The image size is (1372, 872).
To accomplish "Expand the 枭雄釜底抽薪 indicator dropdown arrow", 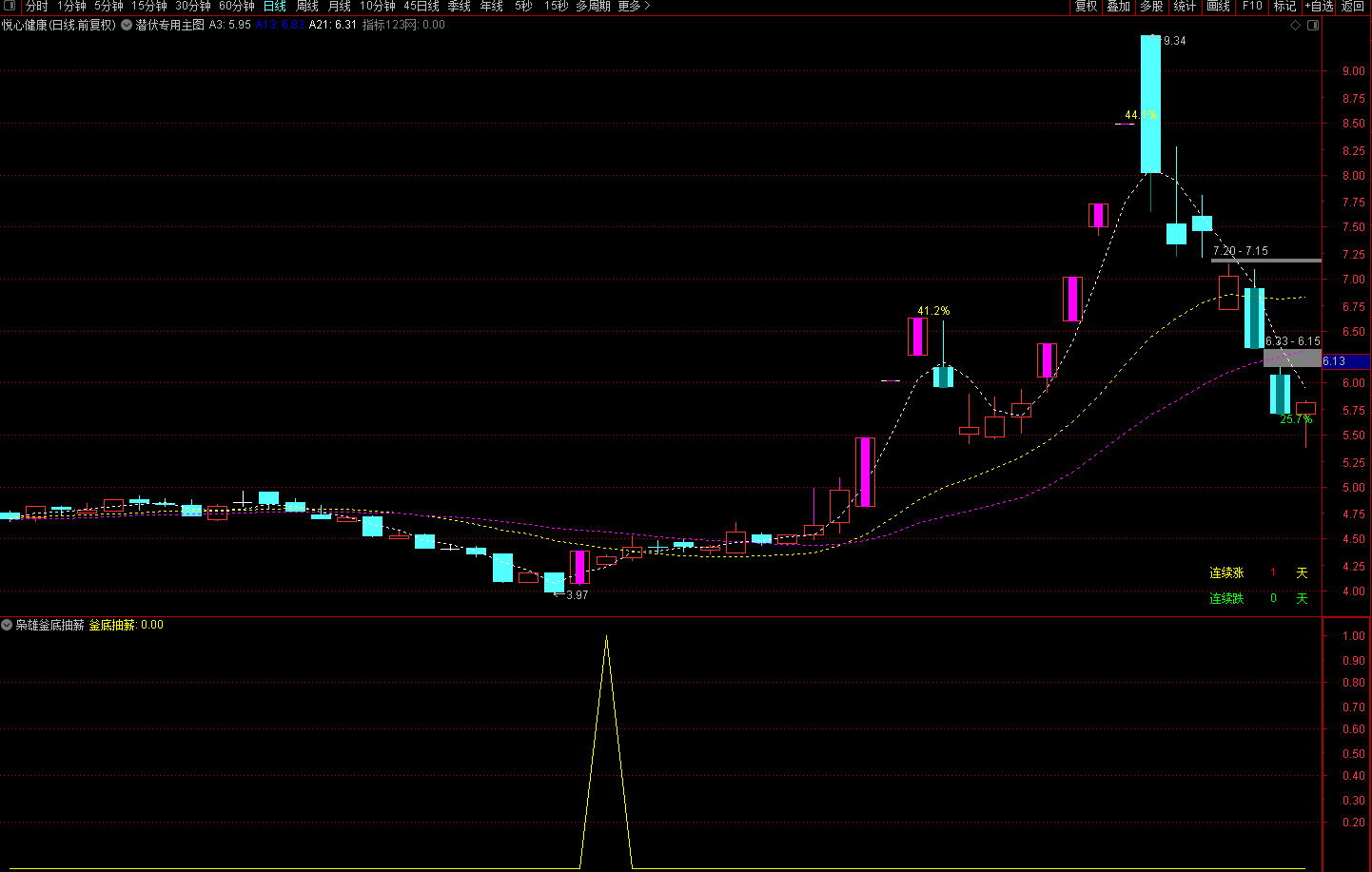I will tap(8, 625).
